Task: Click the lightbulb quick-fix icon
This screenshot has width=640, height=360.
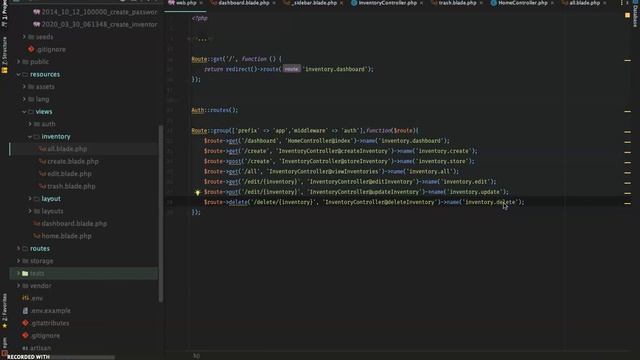Action: (x=198, y=192)
